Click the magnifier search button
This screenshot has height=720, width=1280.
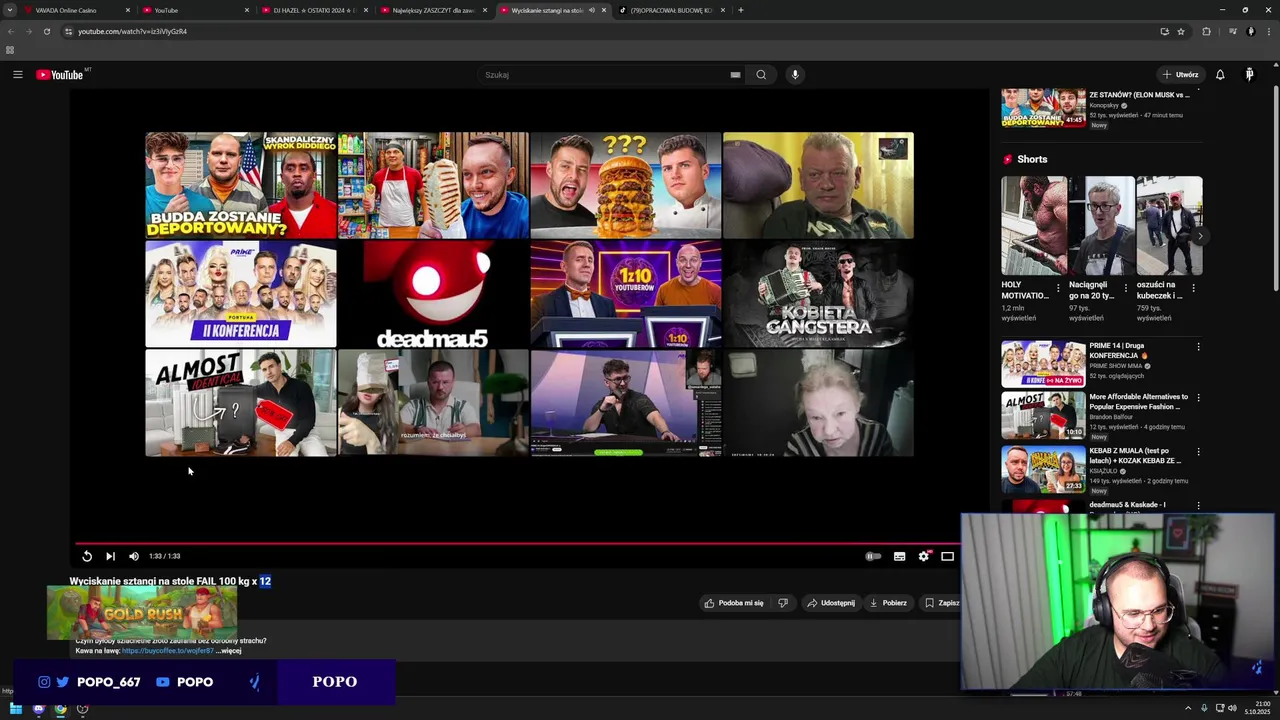(x=761, y=75)
